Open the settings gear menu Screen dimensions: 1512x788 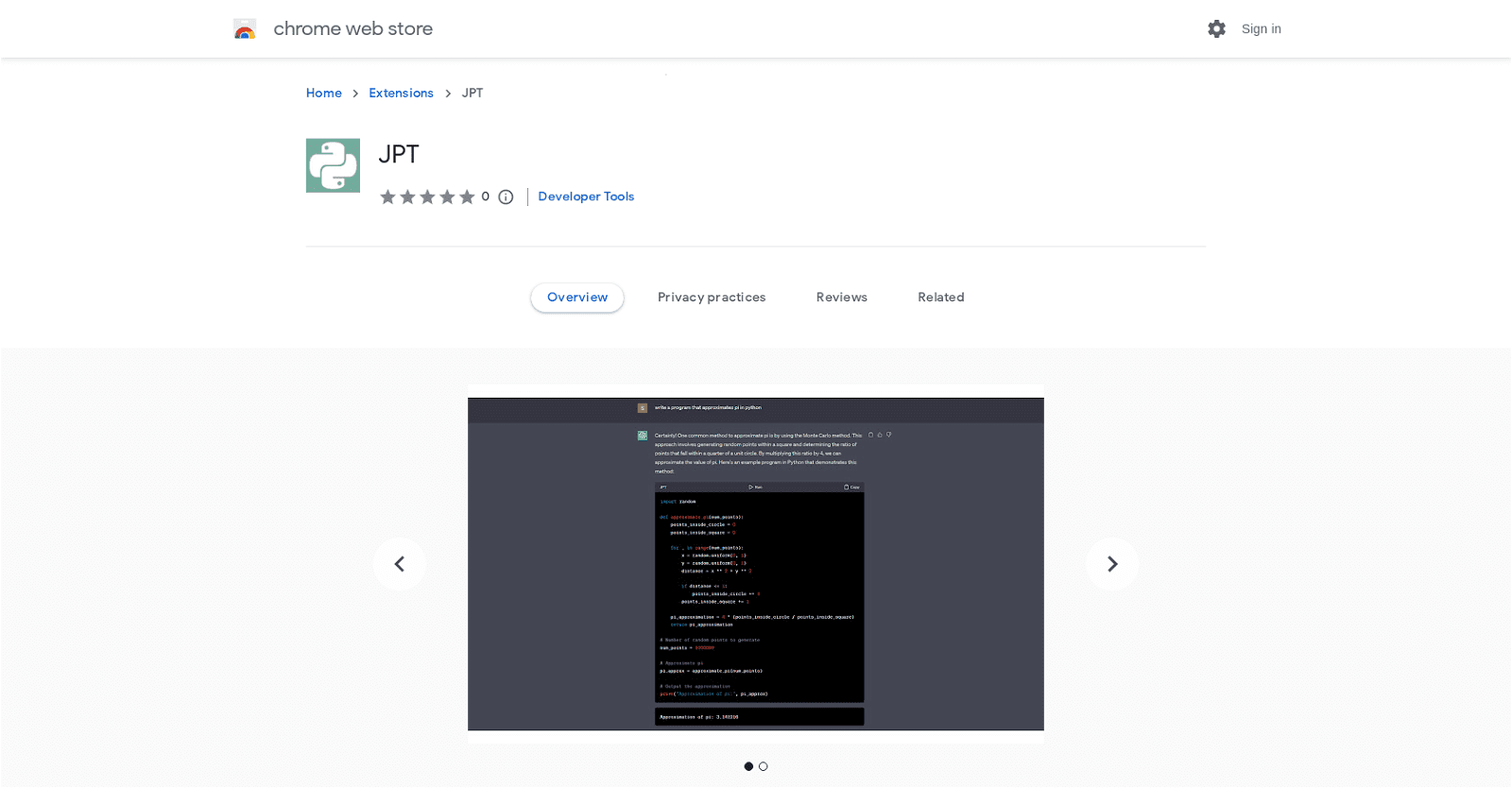point(1216,29)
